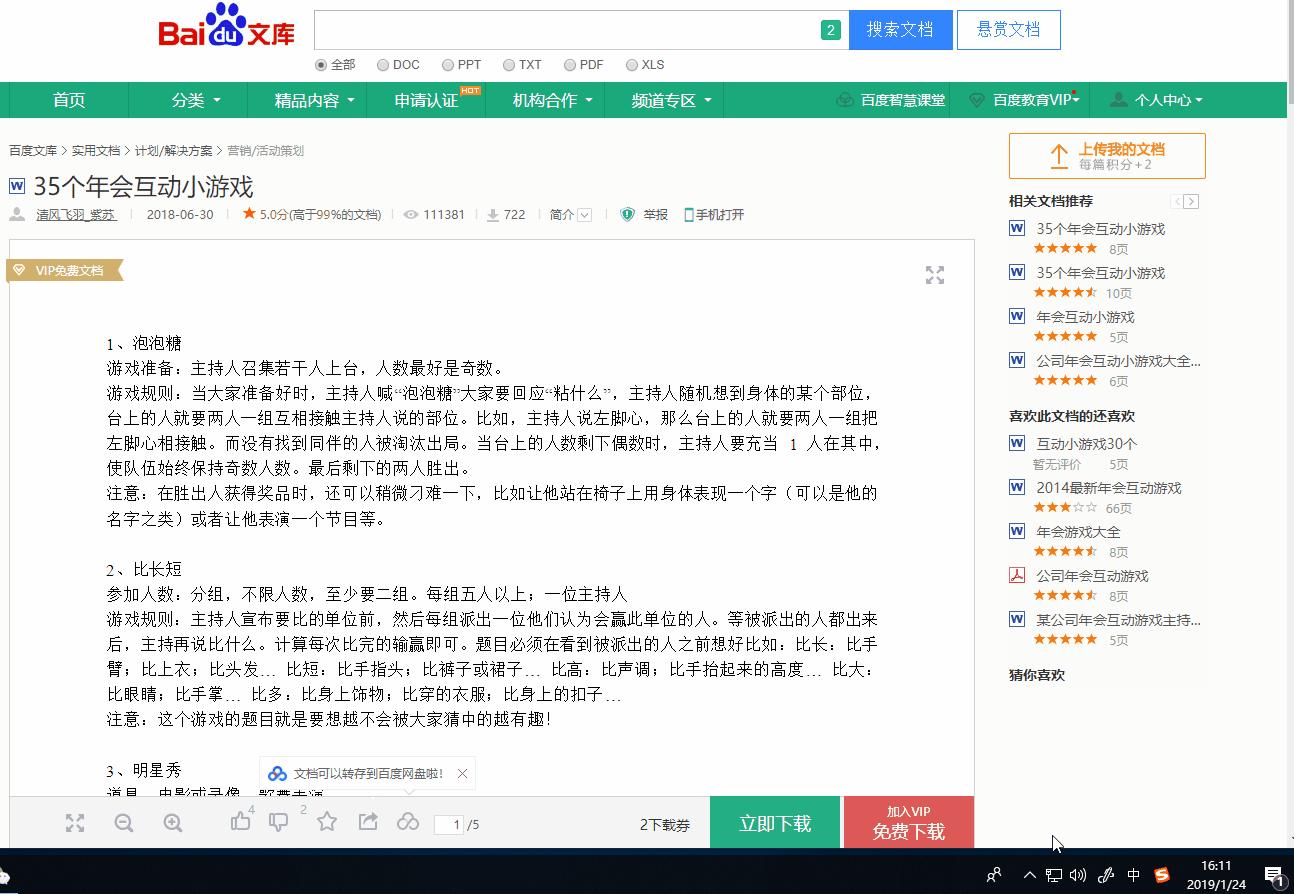Share the document via the share icon
Viewport: 1294px width, 894px height.
(367, 822)
